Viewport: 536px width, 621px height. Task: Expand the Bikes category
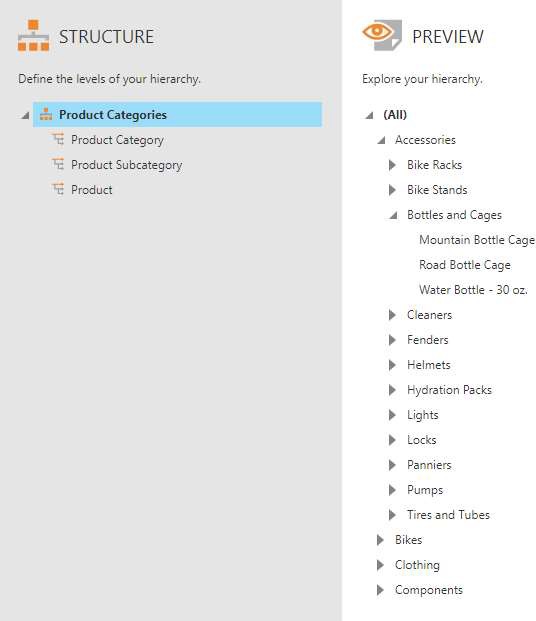tap(380, 540)
